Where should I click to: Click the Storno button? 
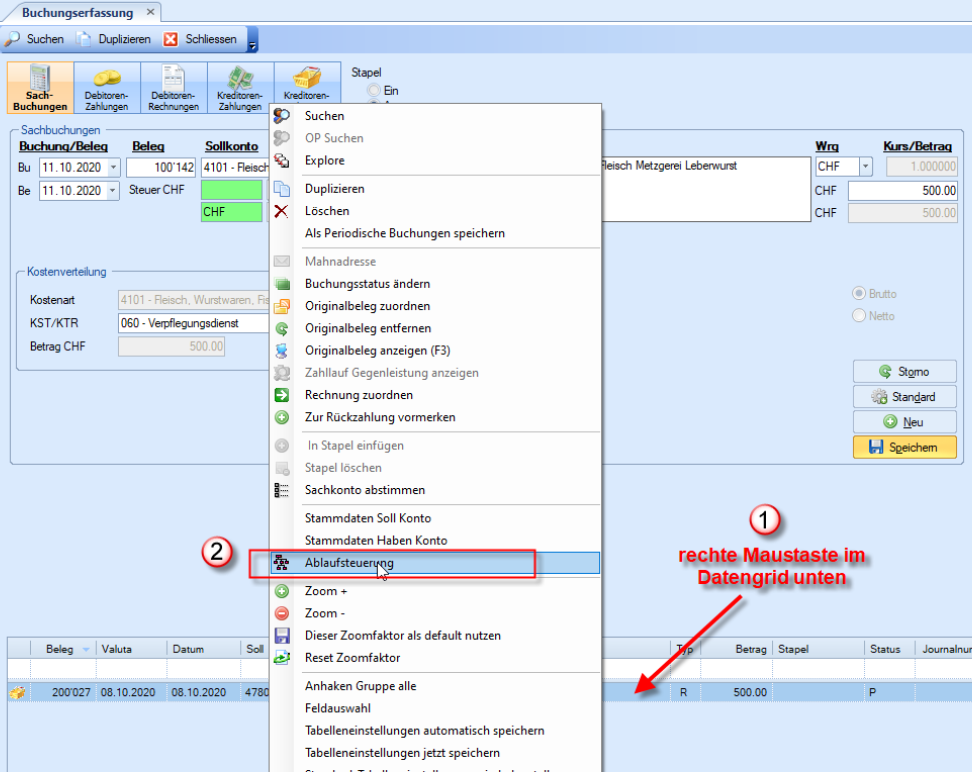pyautogui.click(x=904, y=371)
